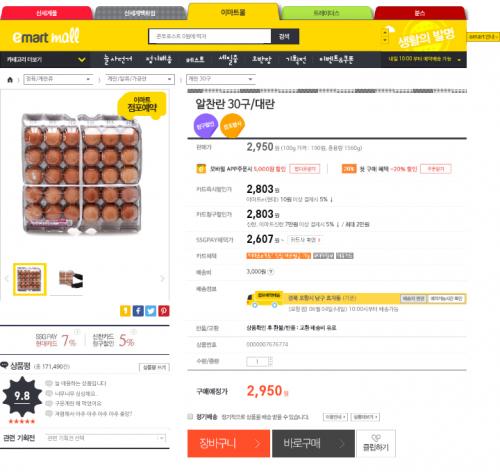Click the purple discount badge

206,126
